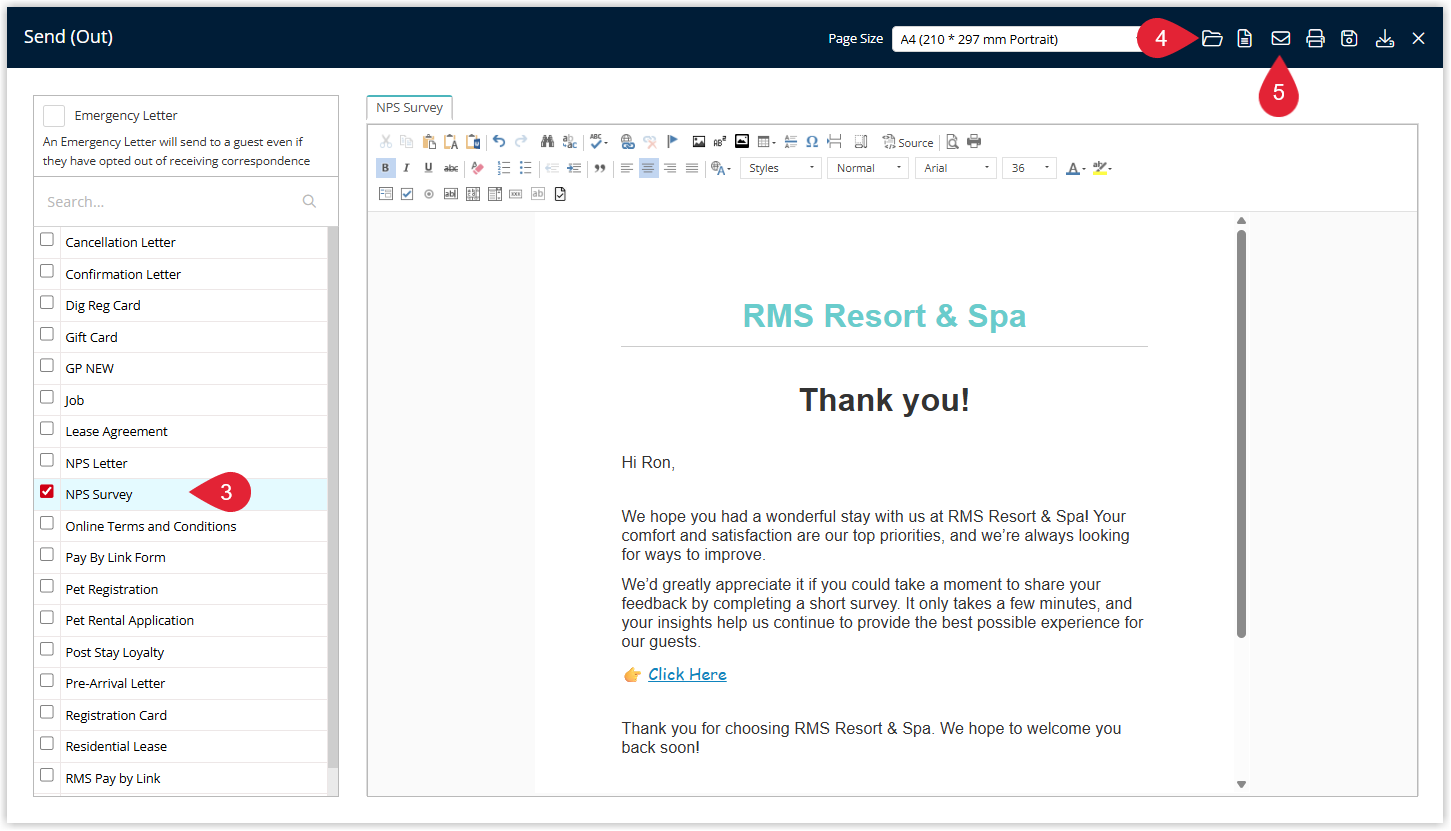Click the Block Quote icon
The width and height of the screenshot is (1451, 831).
[600, 168]
